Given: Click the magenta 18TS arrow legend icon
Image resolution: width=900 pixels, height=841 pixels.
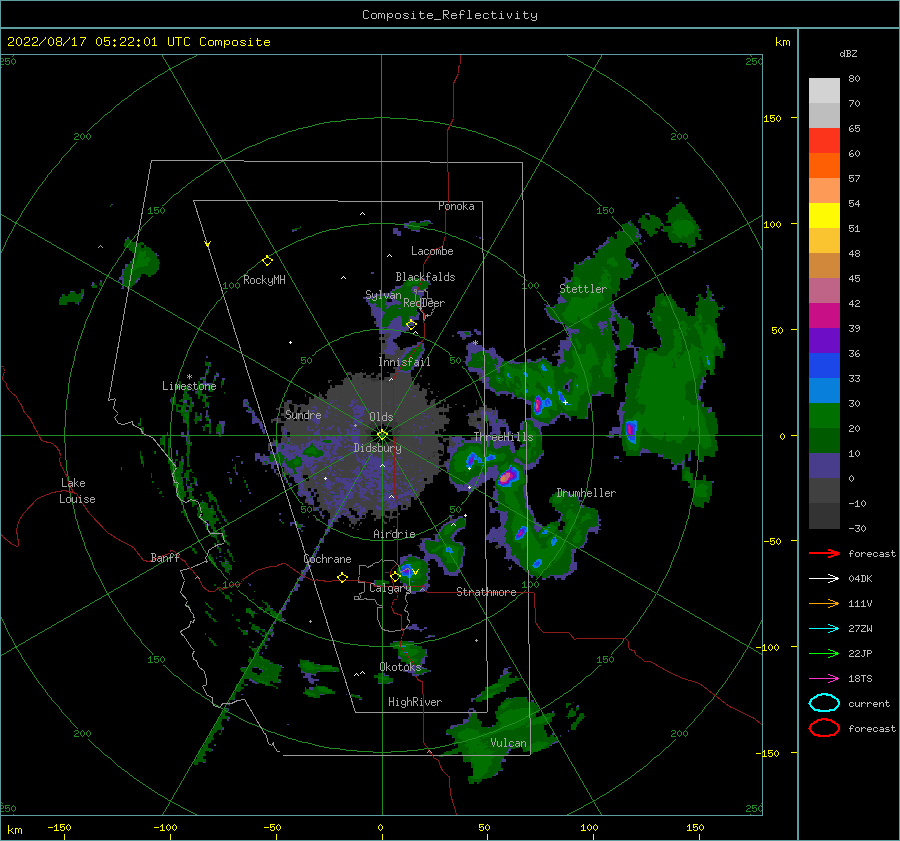Looking at the screenshot, I should point(824,679).
